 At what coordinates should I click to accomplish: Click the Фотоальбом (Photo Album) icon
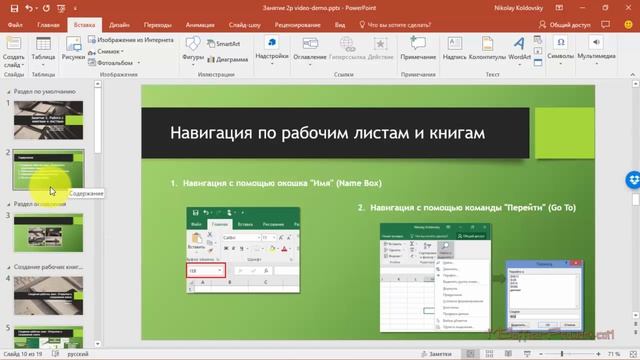click(x=92, y=62)
